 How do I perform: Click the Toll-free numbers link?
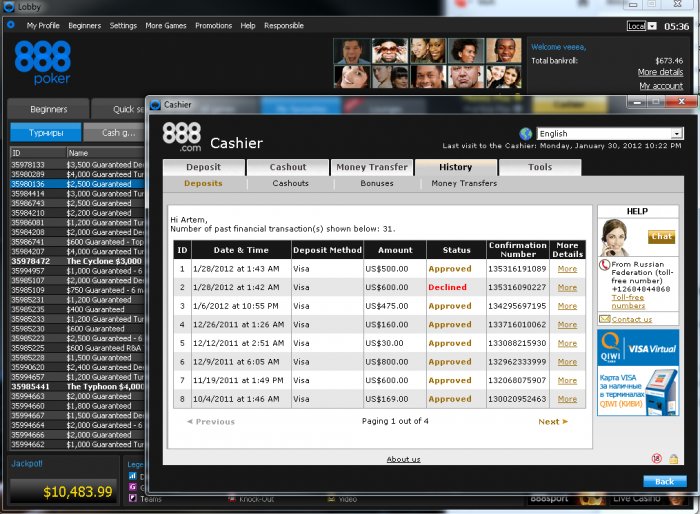(628, 301)
